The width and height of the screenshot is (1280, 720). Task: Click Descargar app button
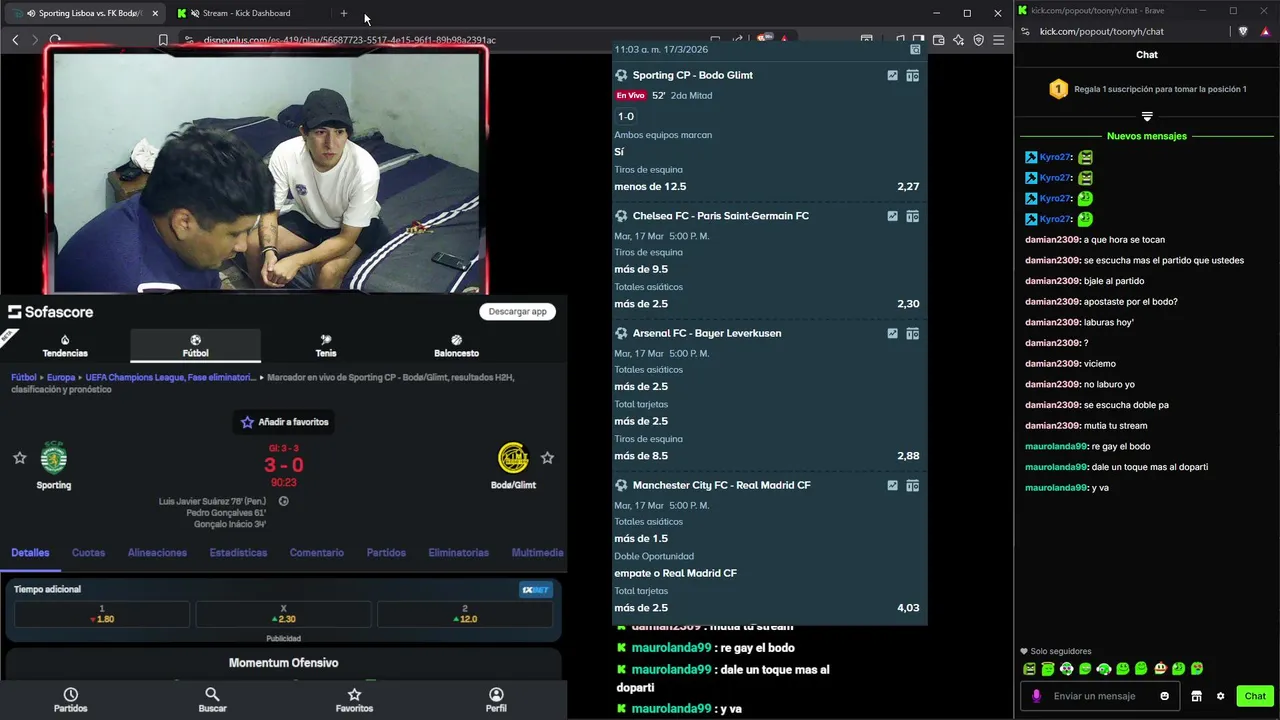(518, 311)
